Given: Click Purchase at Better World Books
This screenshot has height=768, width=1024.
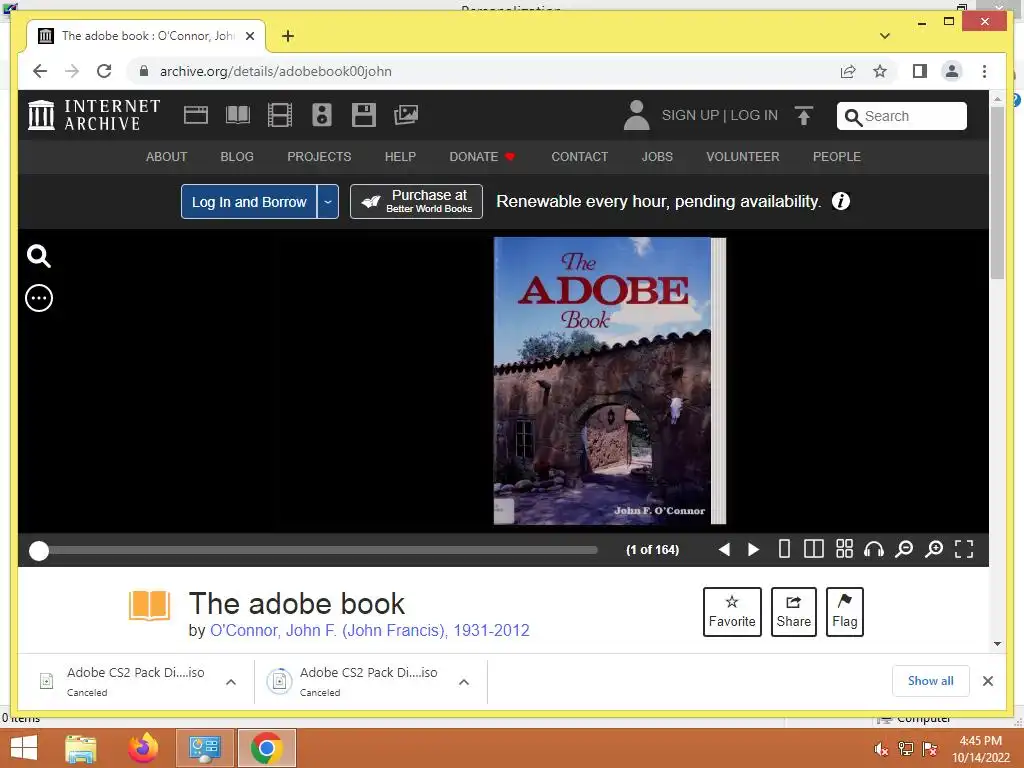Looking at the screenshot, I should tap(417, 201).
